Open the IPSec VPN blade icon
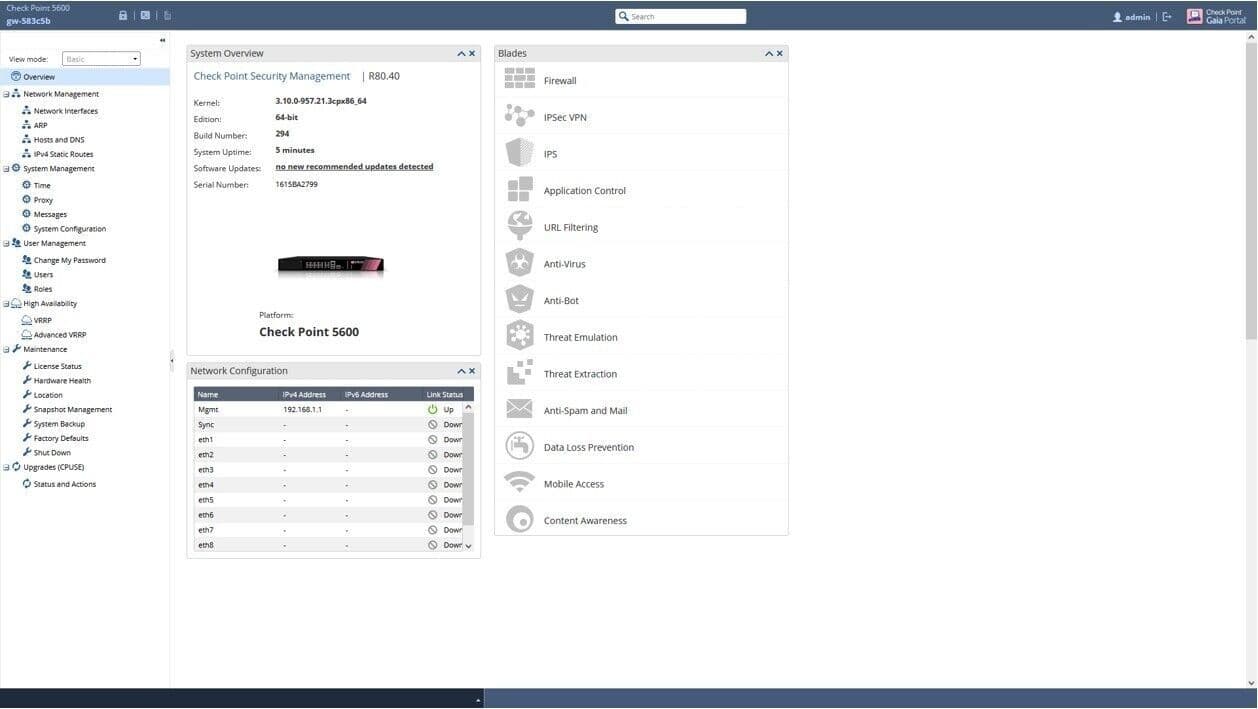 click(x=520, y=116)
